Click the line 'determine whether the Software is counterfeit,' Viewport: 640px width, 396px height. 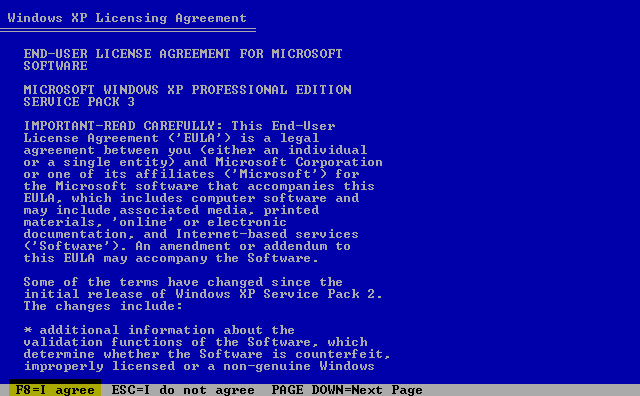click(x=207, y=354)
